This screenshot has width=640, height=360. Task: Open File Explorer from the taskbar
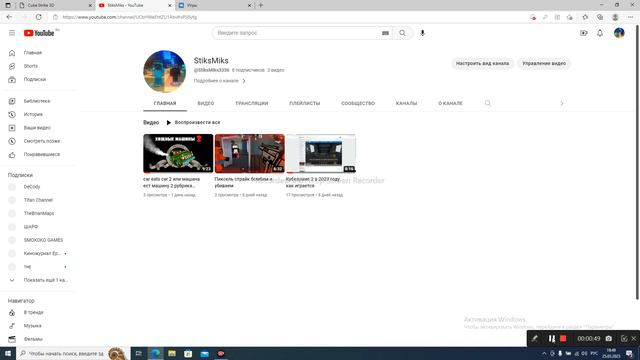pos(172,353)
